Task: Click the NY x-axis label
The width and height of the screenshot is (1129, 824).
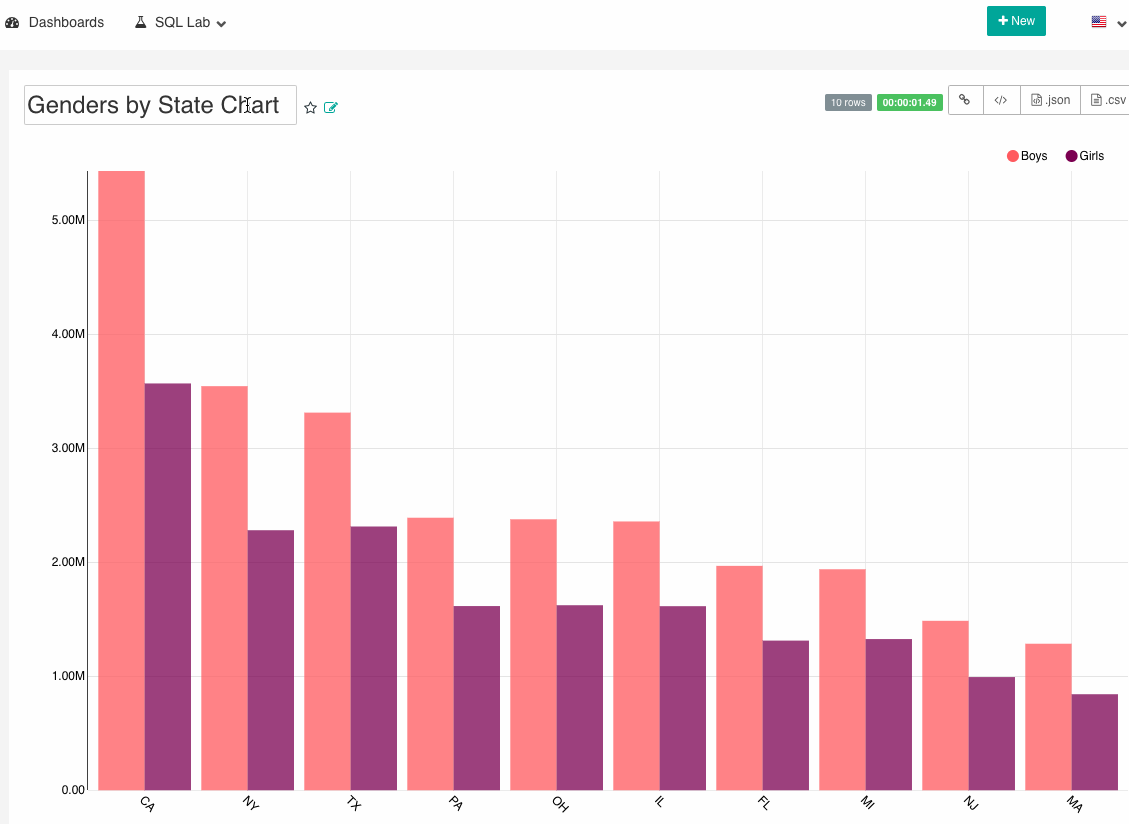Action: coord(251,803)
